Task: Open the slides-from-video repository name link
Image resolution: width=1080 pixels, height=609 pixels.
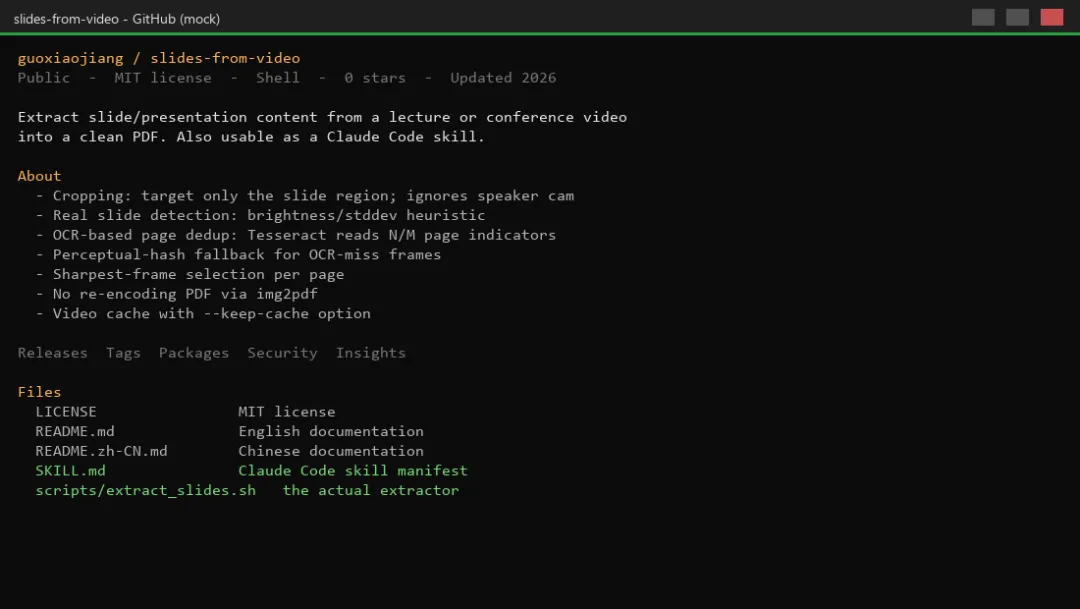Action: (x=225, y=58)
